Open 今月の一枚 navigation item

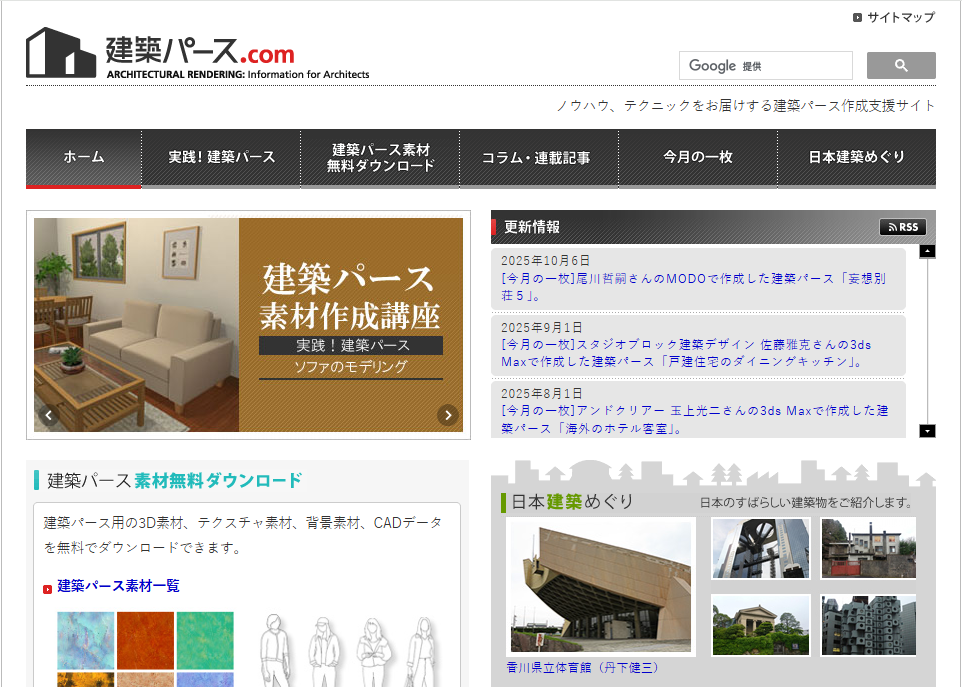[697, 157]
